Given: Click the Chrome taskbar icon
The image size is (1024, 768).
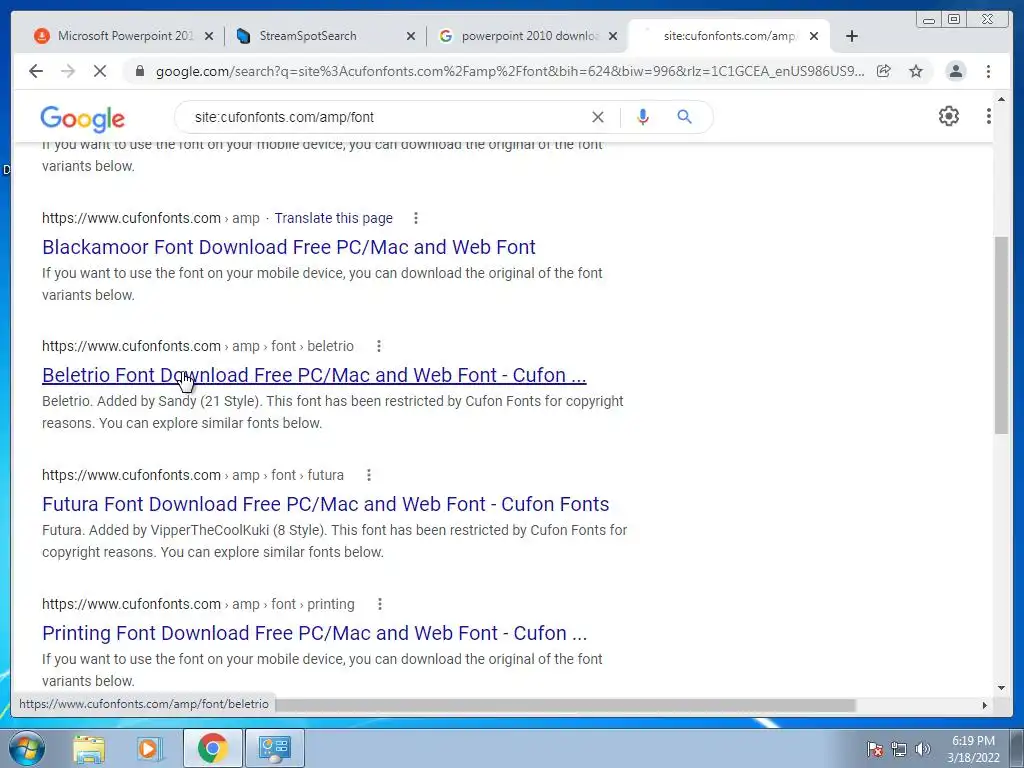Looking at the screenshot, I should [212, 748].
